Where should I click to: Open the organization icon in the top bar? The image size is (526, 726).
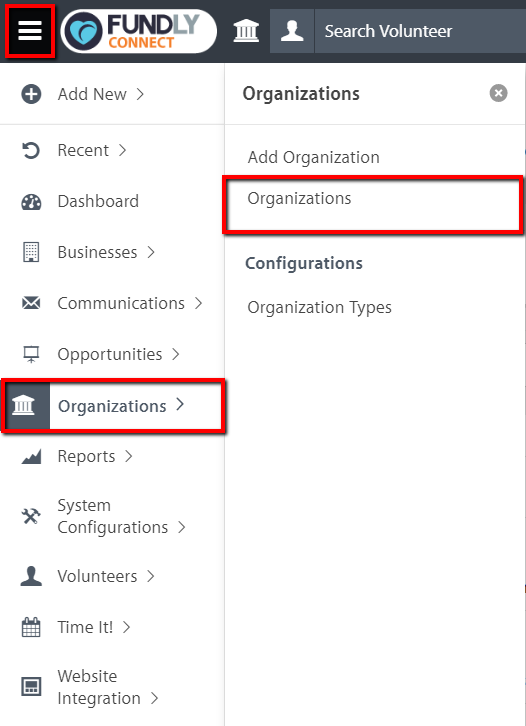(246, 31)
